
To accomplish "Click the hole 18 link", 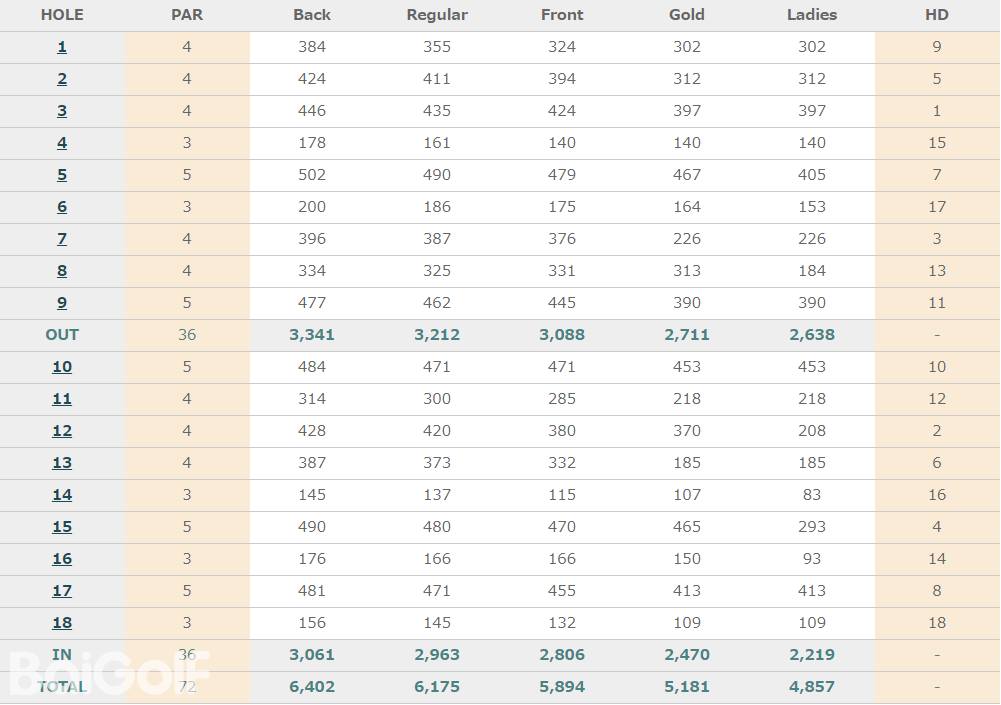I will pyautogui.click(x=62, y=623).
